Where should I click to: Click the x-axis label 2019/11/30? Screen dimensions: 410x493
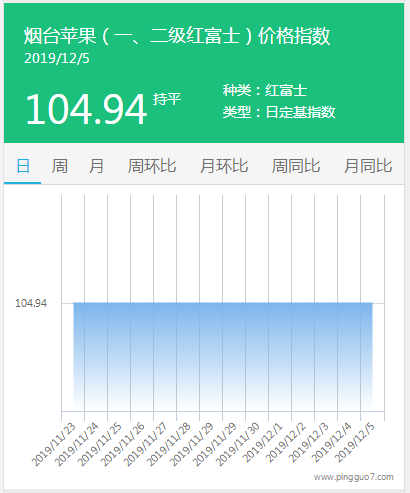(238, 444)
